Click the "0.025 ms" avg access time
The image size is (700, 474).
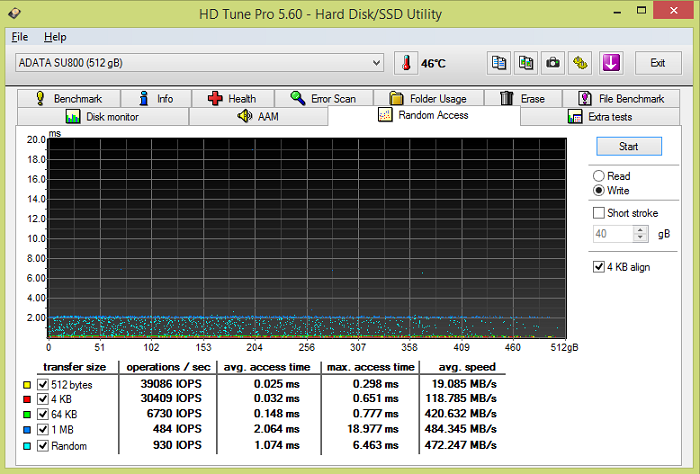tap(277, 384)
